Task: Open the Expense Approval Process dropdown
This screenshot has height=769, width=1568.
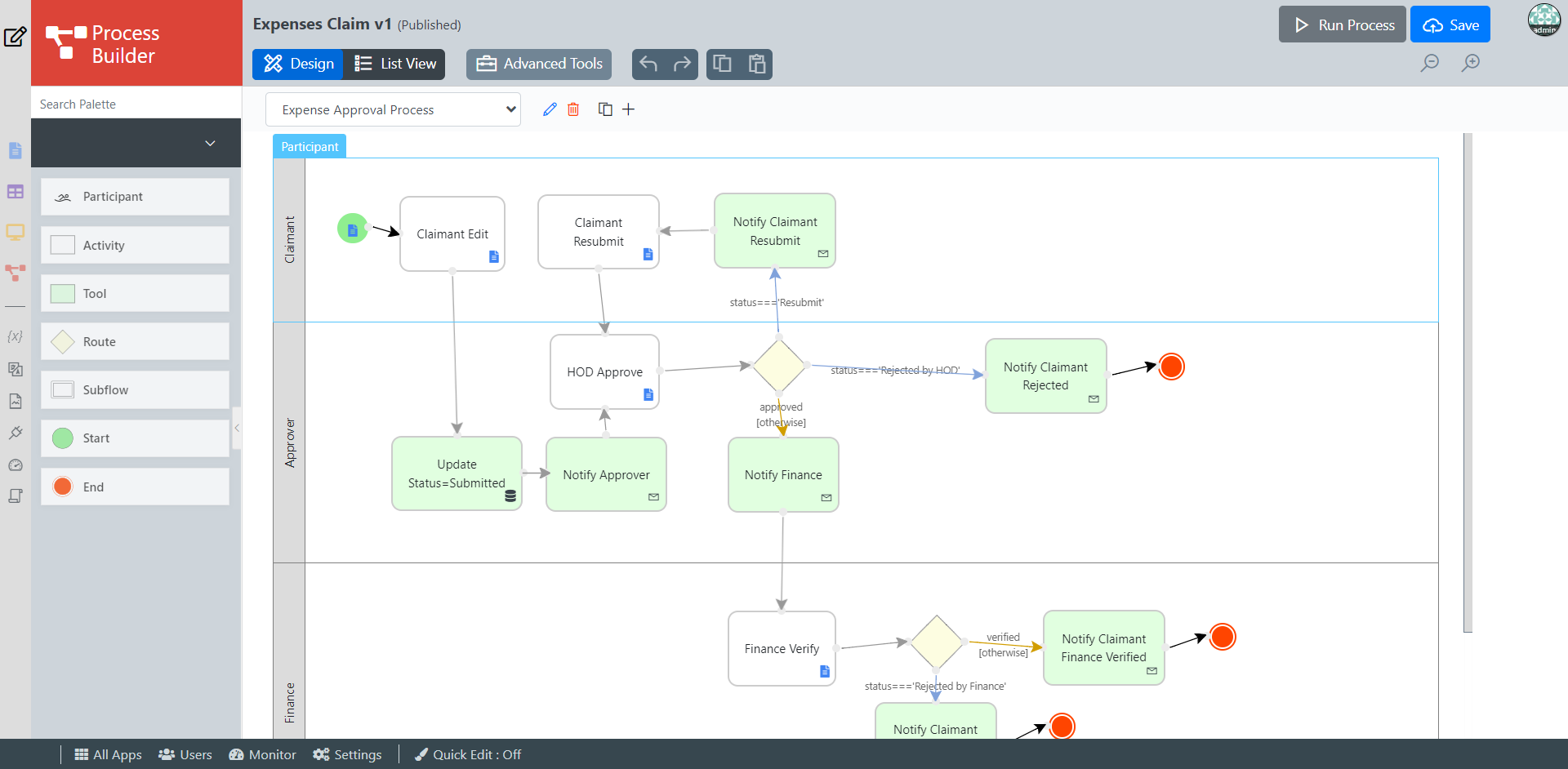Action: point(393,109)
